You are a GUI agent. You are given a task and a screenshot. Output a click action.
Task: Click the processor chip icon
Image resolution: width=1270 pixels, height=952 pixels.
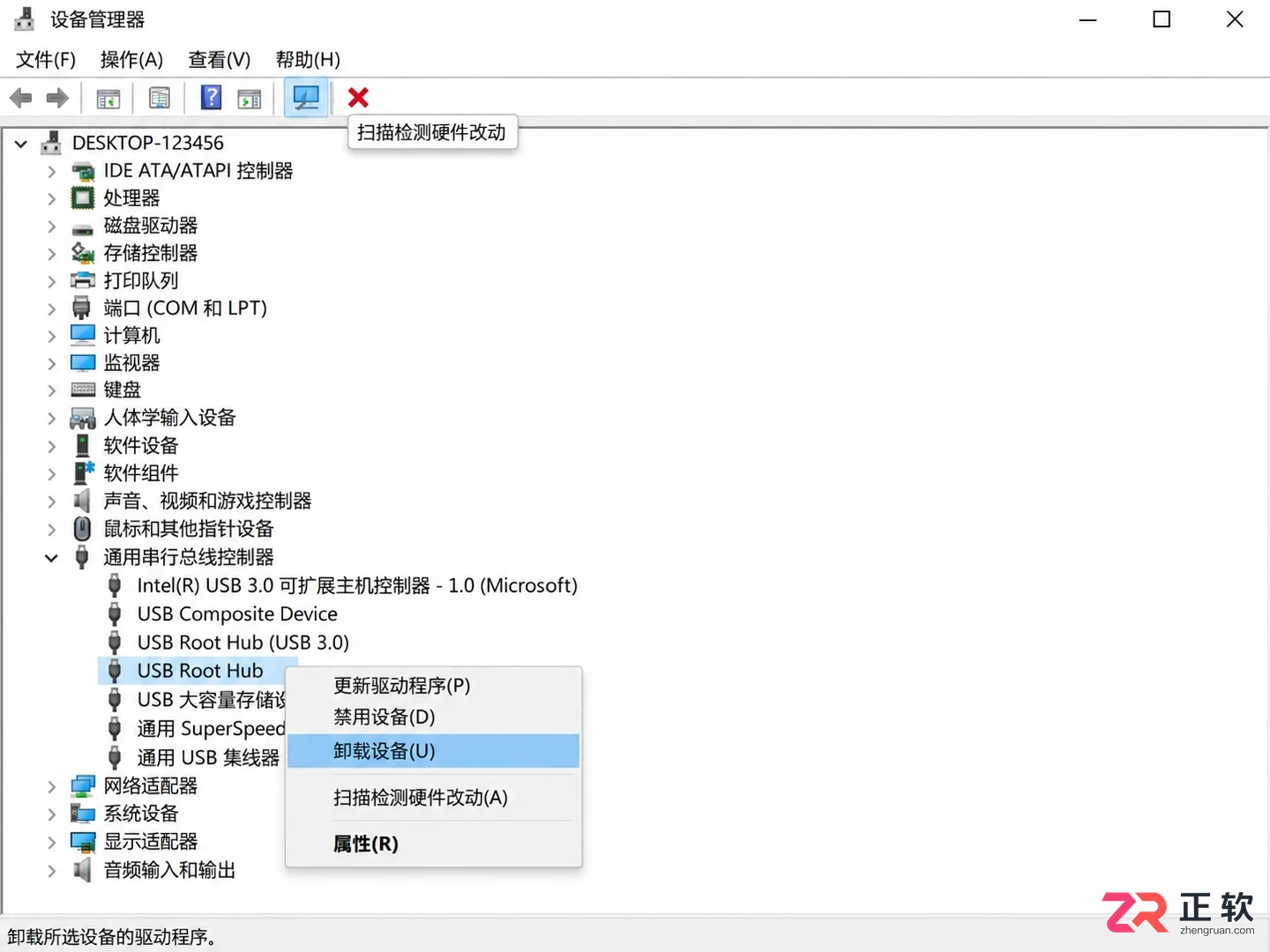(82, 197)
